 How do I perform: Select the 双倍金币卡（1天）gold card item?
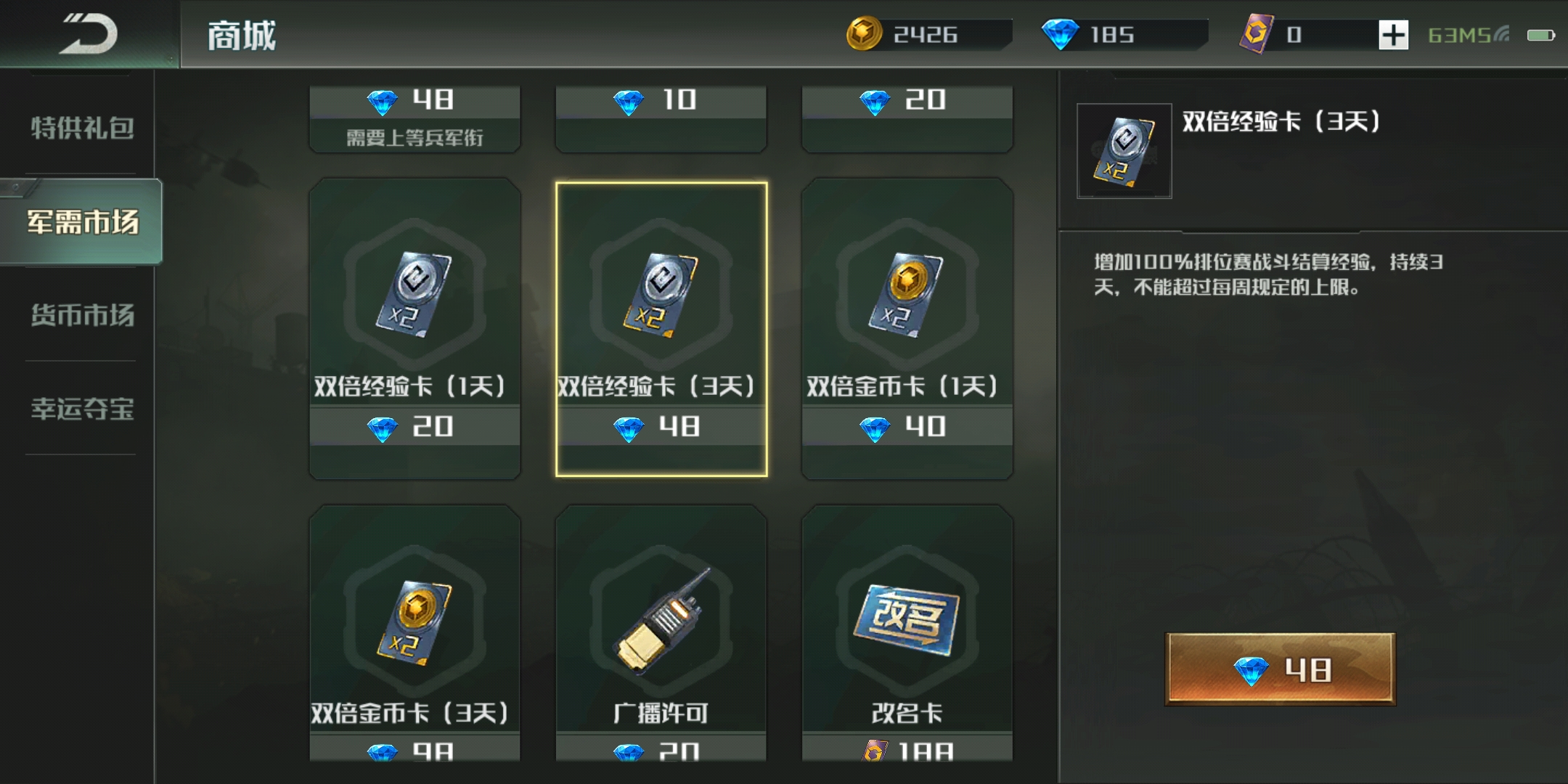coord(907,329)
